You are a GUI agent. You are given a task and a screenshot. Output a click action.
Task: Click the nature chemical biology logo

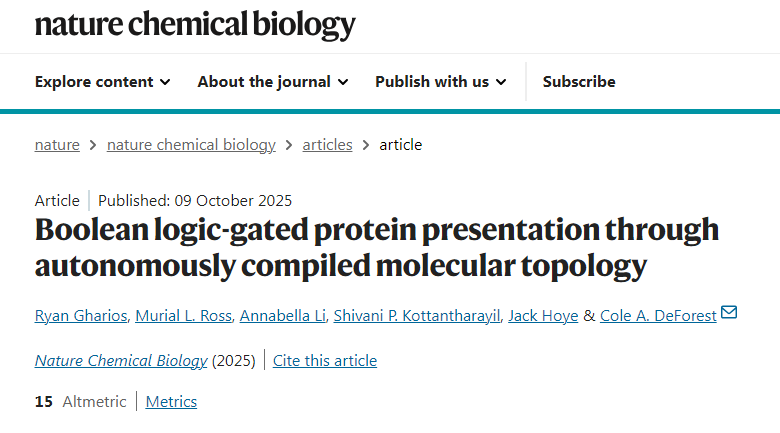pos(195,24)
